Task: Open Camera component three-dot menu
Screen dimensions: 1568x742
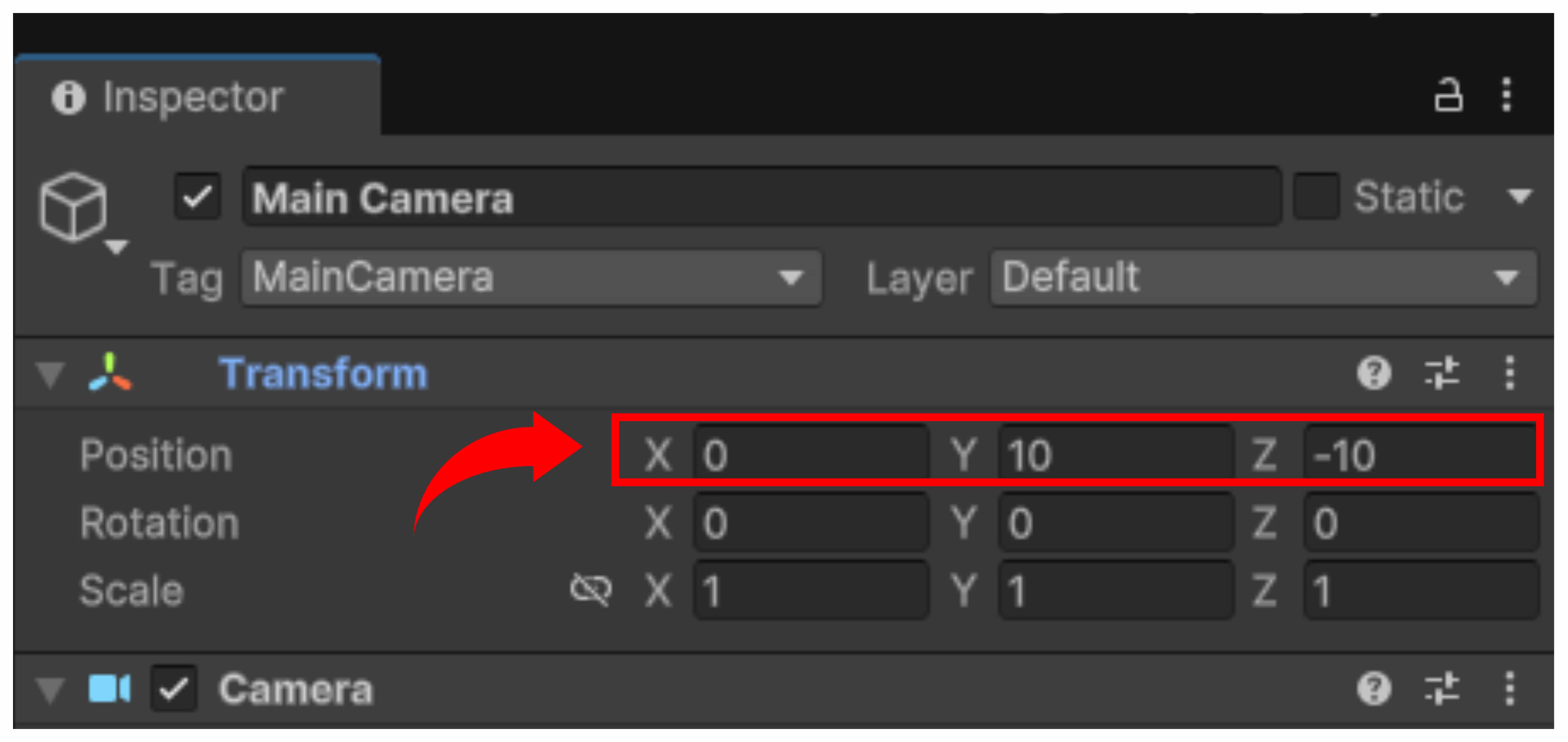Action: 1510,689
